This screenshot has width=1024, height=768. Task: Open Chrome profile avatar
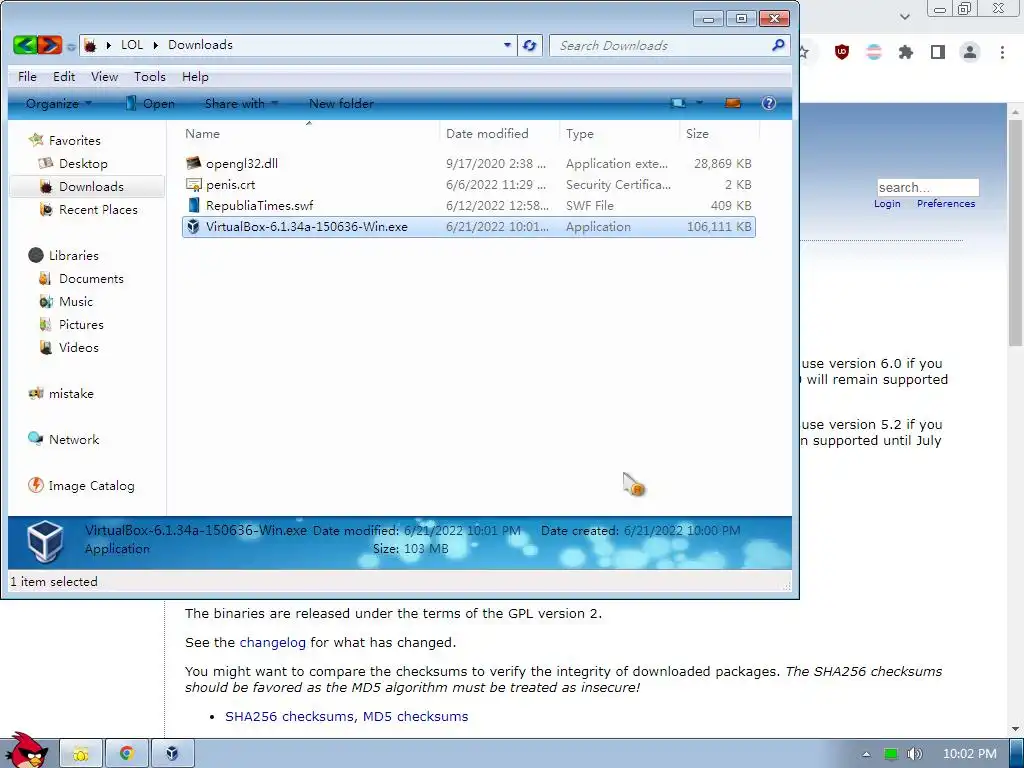970,52
